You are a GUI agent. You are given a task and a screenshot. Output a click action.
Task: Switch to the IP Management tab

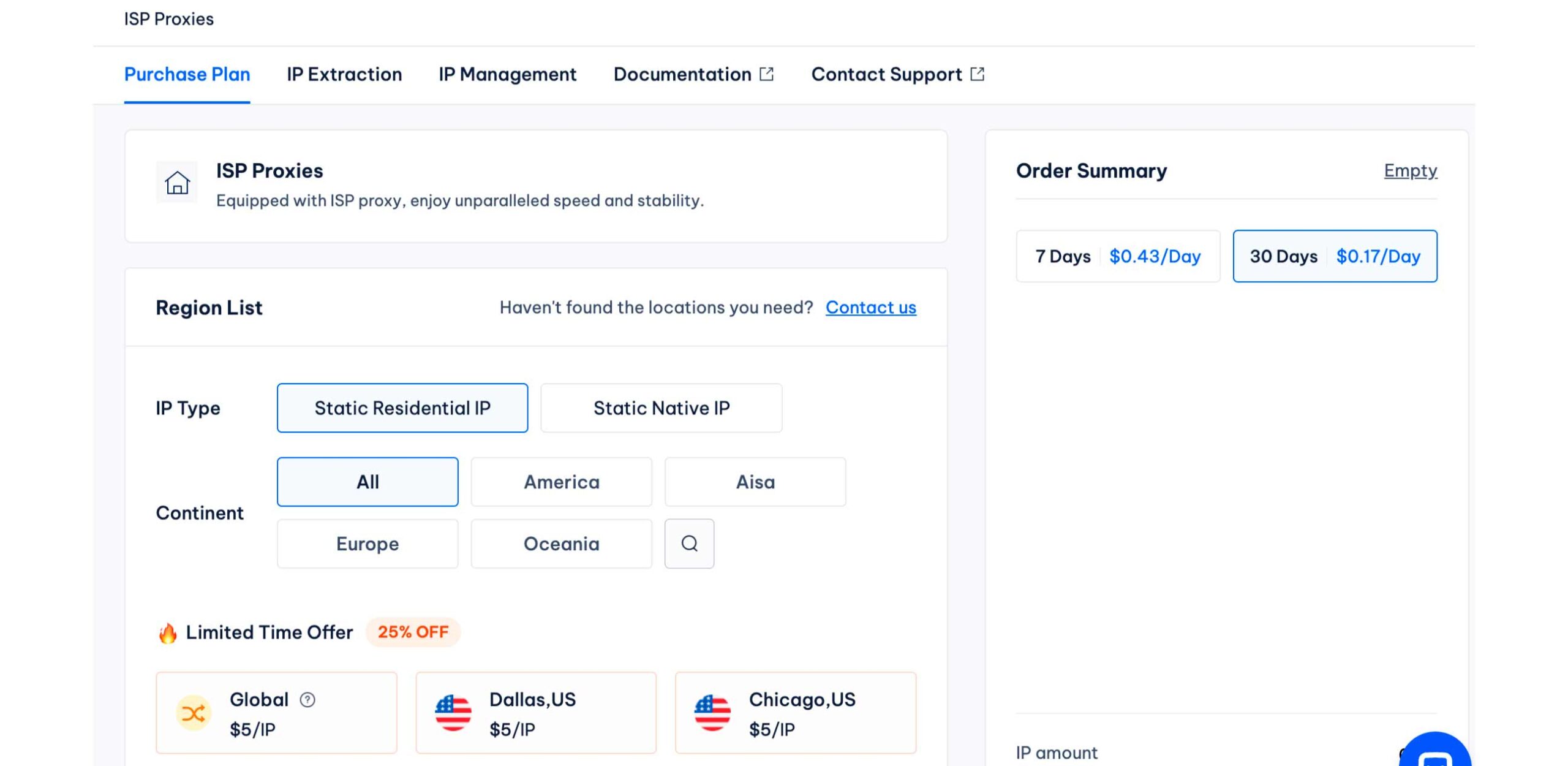507,74
